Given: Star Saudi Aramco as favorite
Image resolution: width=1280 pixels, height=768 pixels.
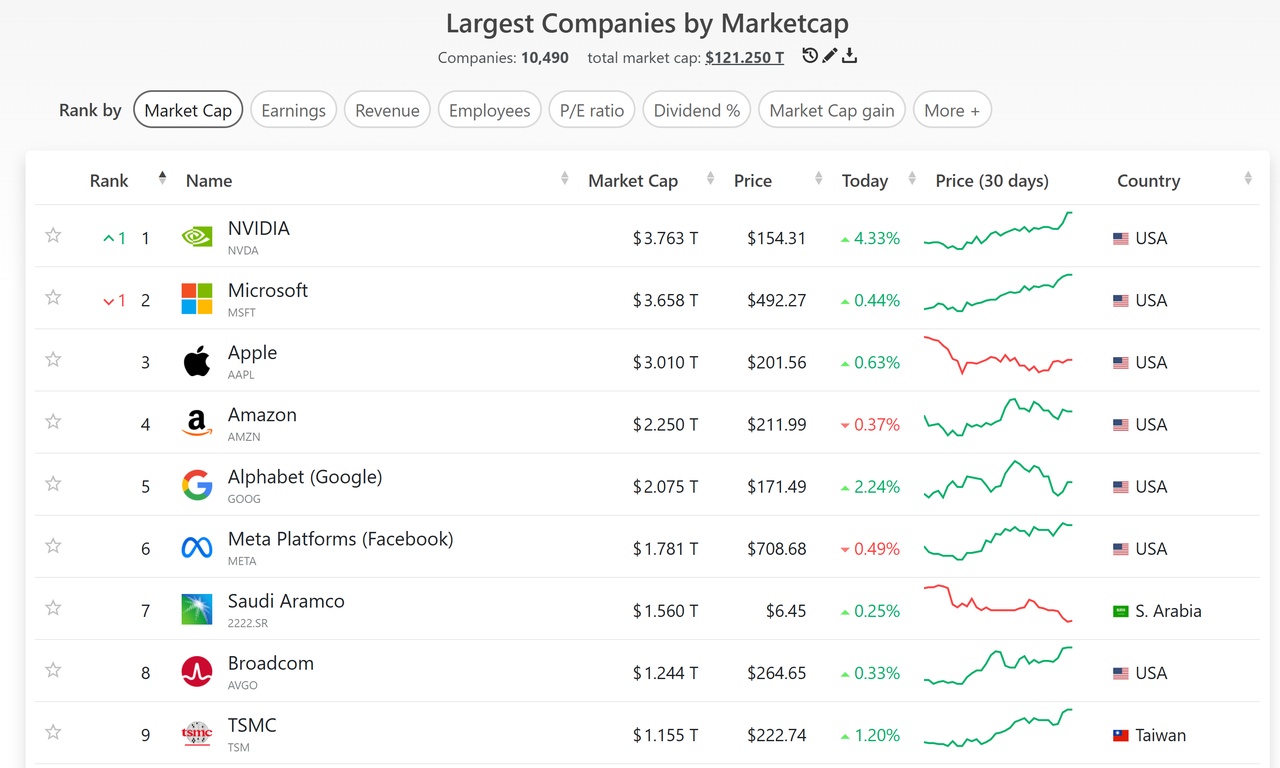Looking at the screenshot, I should [53, 607].
